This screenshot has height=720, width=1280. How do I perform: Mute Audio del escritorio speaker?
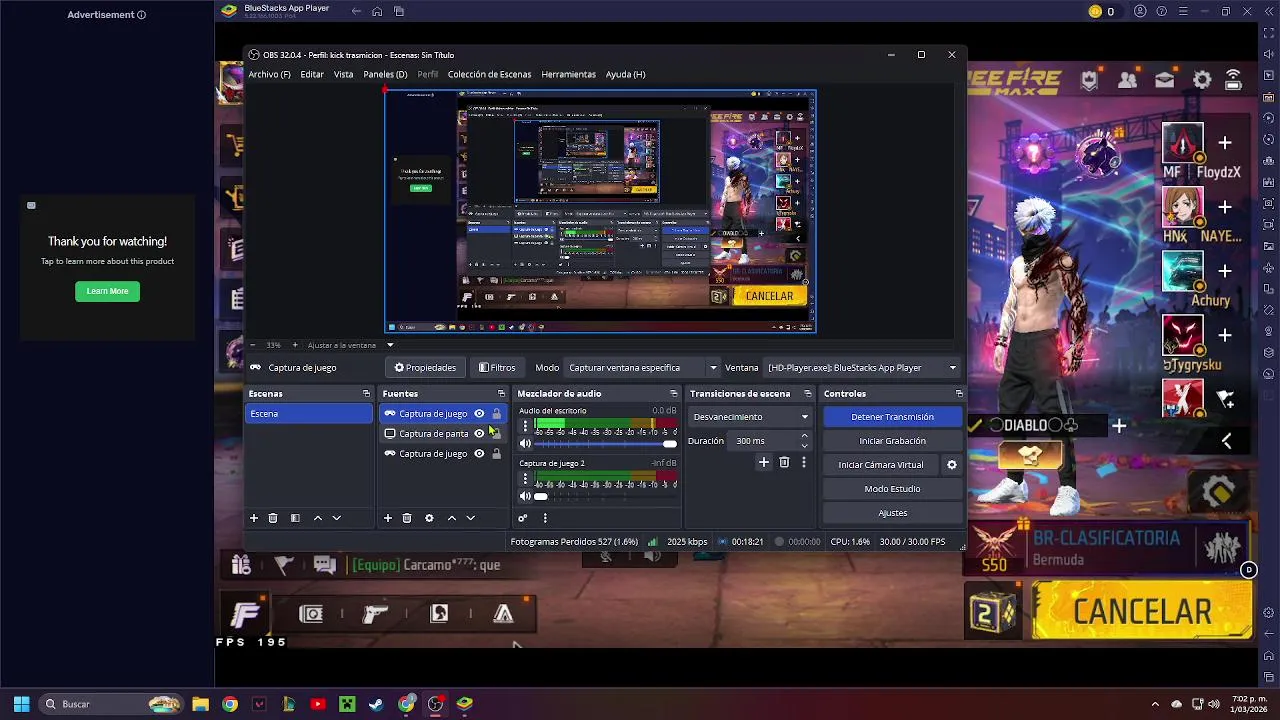(525, 444)
